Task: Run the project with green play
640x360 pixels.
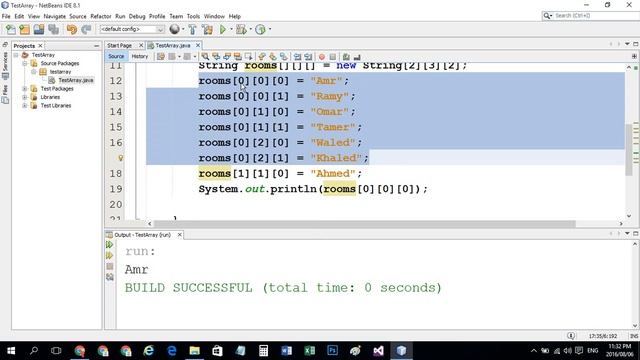Action: [223, 29]
